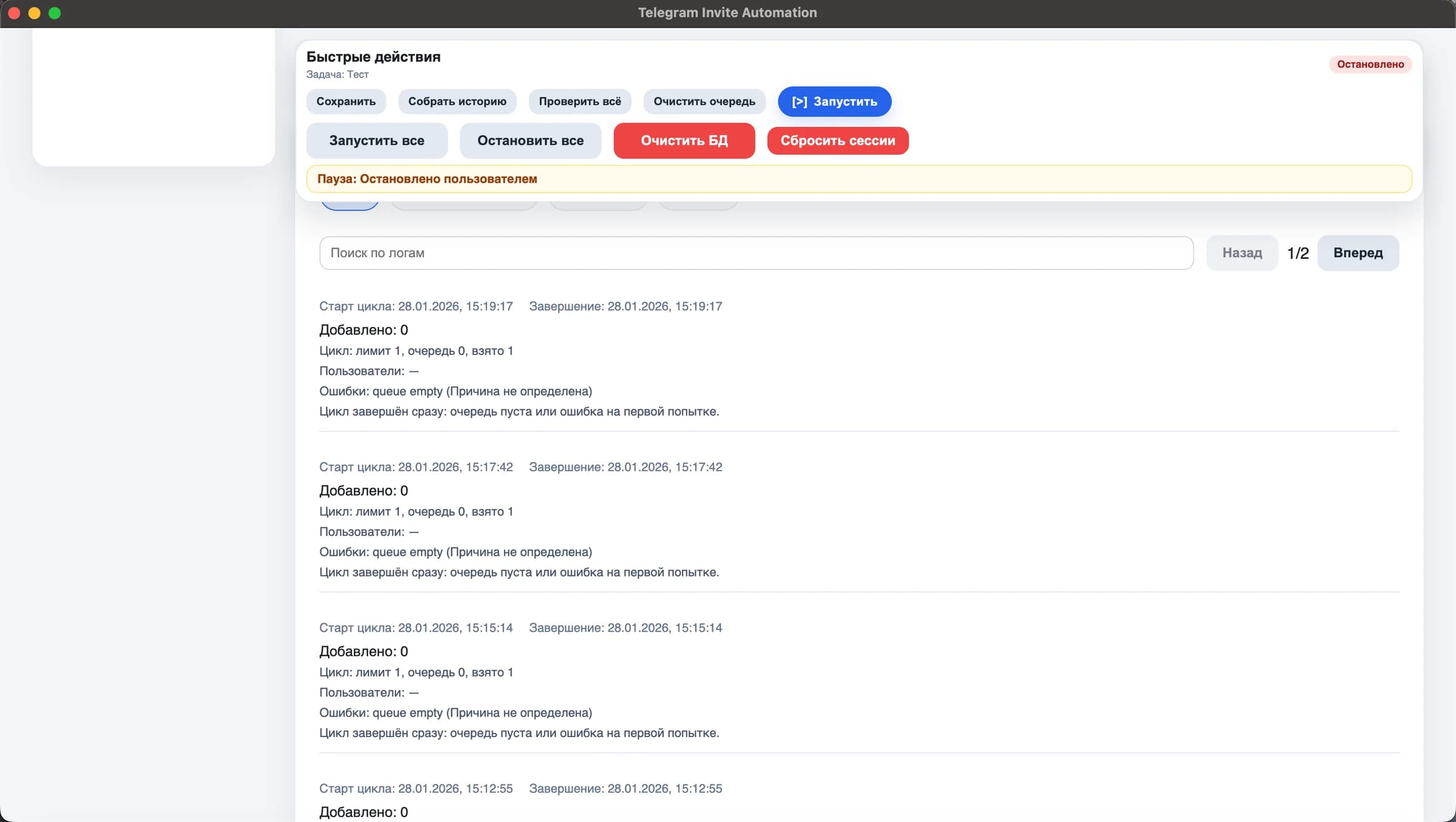This screenshot has width=1456, height=822.
Task: Go to next log page with Вперед
Action: point(1358,253)
